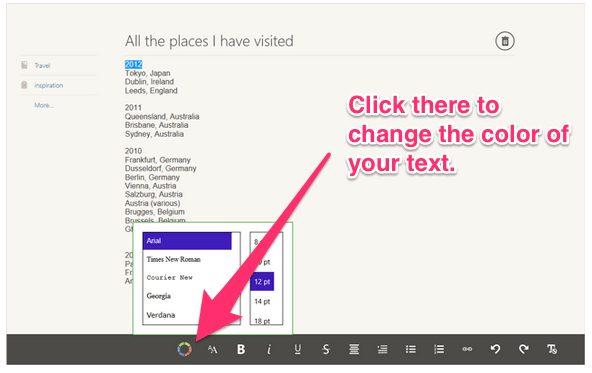This screenshot has width=592, height=373.
Task: Insert a numbered list
Action: [x=439, y=350]
